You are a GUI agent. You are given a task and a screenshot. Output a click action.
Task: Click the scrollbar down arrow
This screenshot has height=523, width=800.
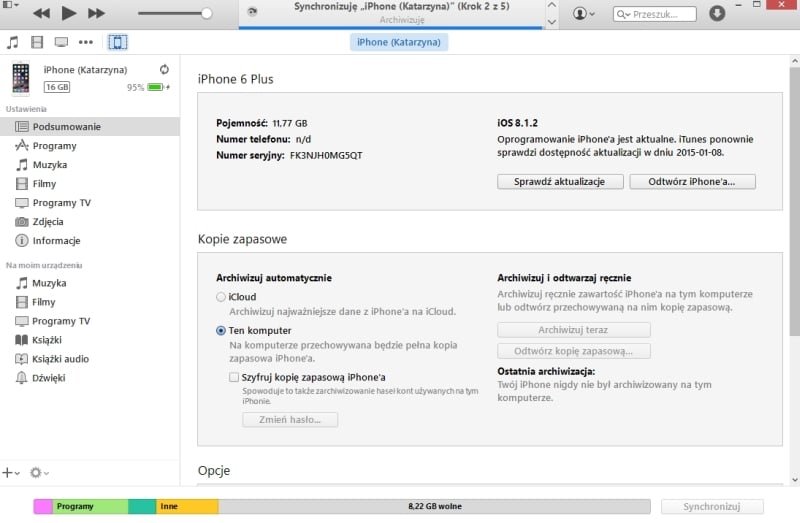[x=794, y=480]
